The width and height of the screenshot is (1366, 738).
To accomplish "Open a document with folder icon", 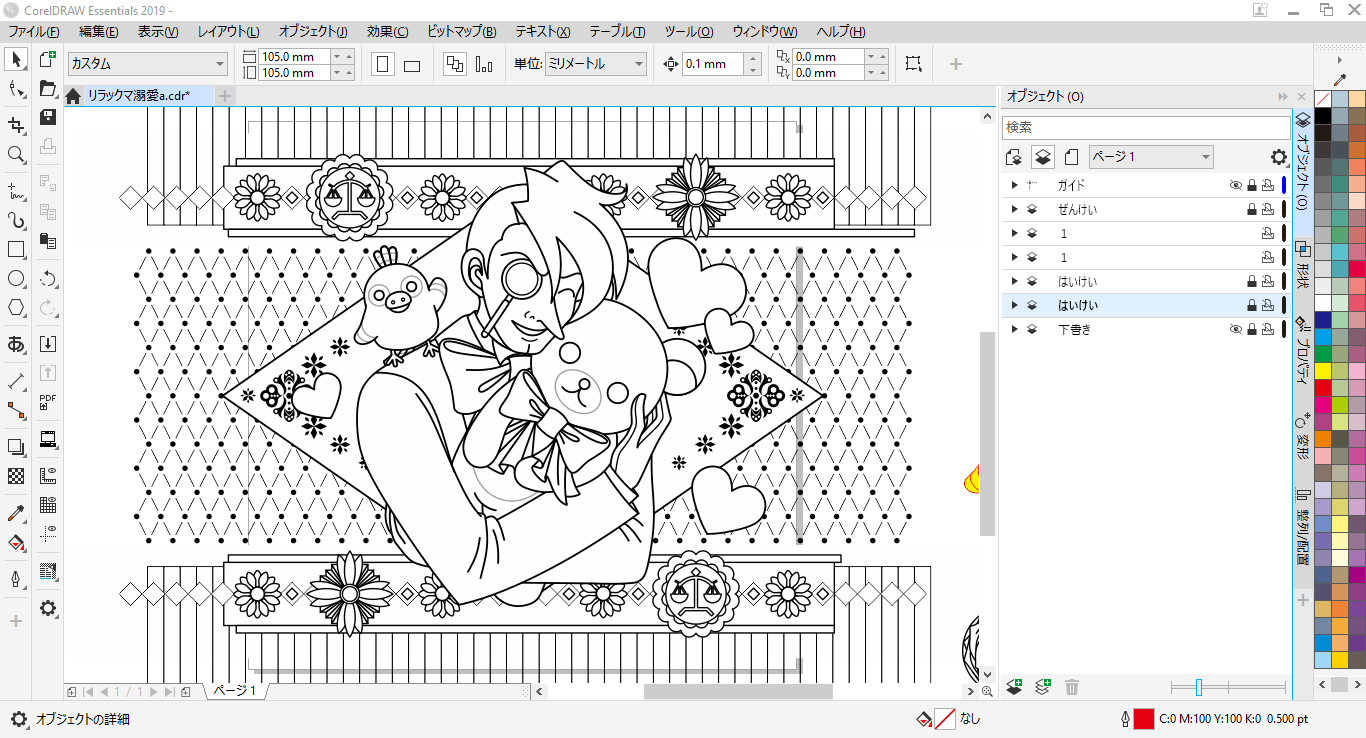I will pyautogui.click(x=47, y=88).
